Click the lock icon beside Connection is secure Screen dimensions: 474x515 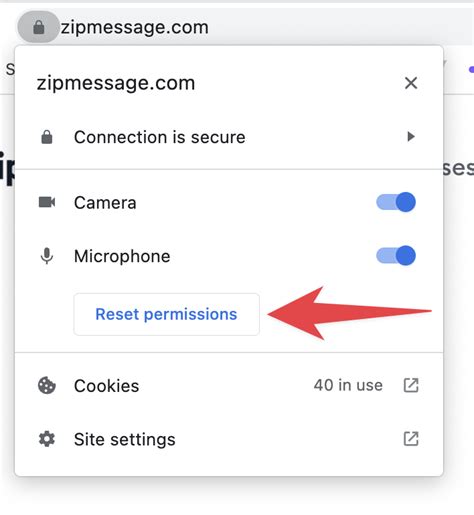pos(47,137)
